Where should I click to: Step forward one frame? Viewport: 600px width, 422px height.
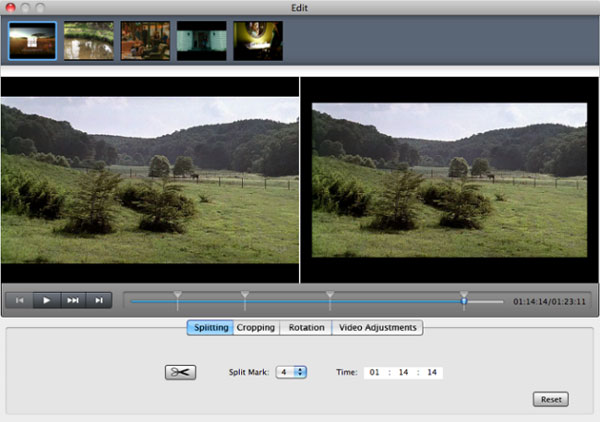(x=99, y=300)
